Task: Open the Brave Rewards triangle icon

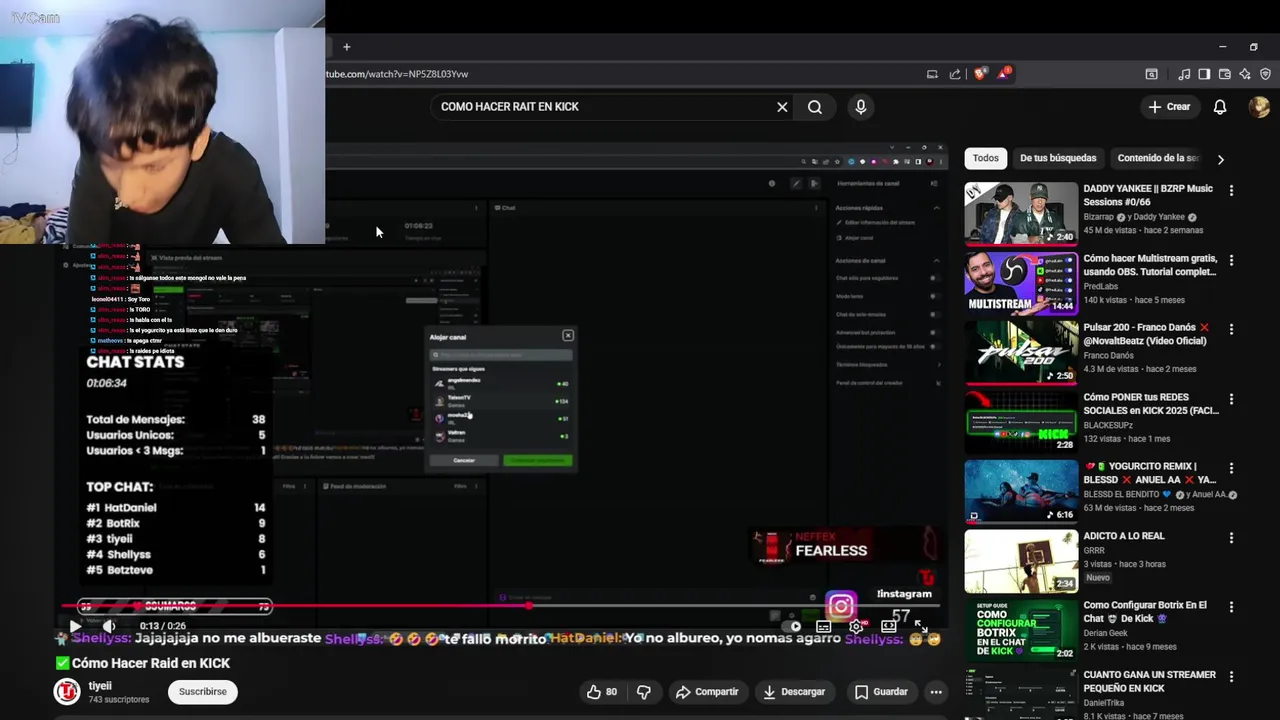Action: click(x=1003, y=73)
